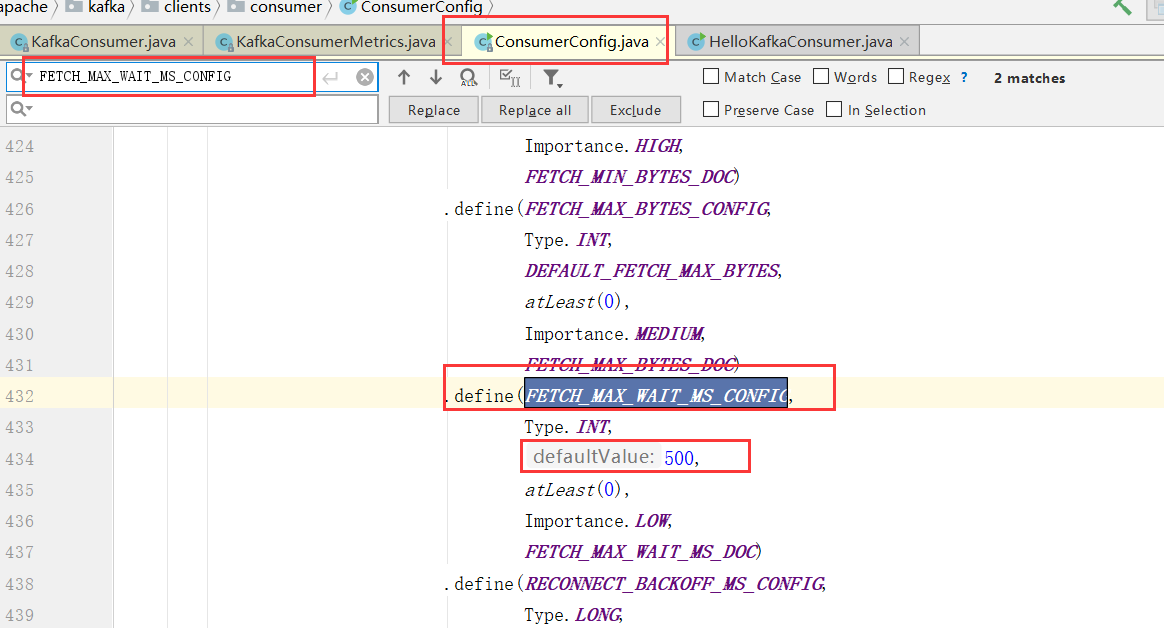Close the KafkaConsumer.java tab

pos(189,42)
